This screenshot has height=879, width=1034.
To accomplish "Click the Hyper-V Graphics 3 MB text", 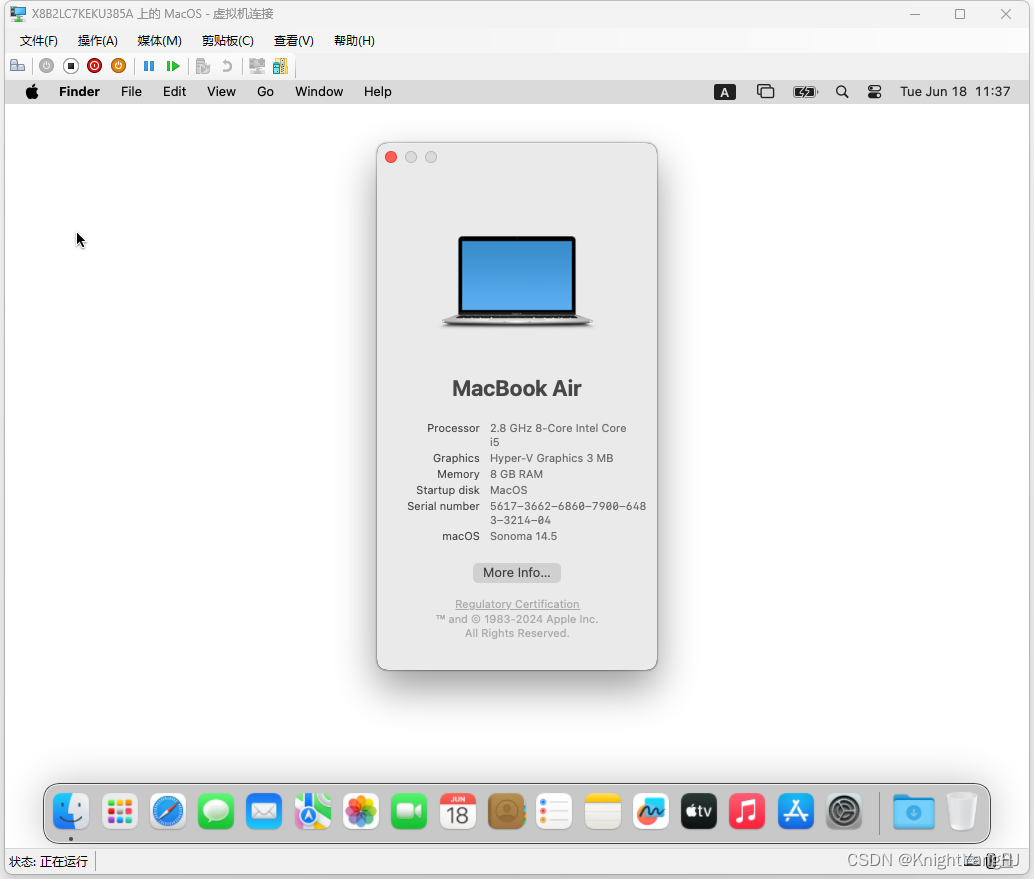I will [551, 458].
